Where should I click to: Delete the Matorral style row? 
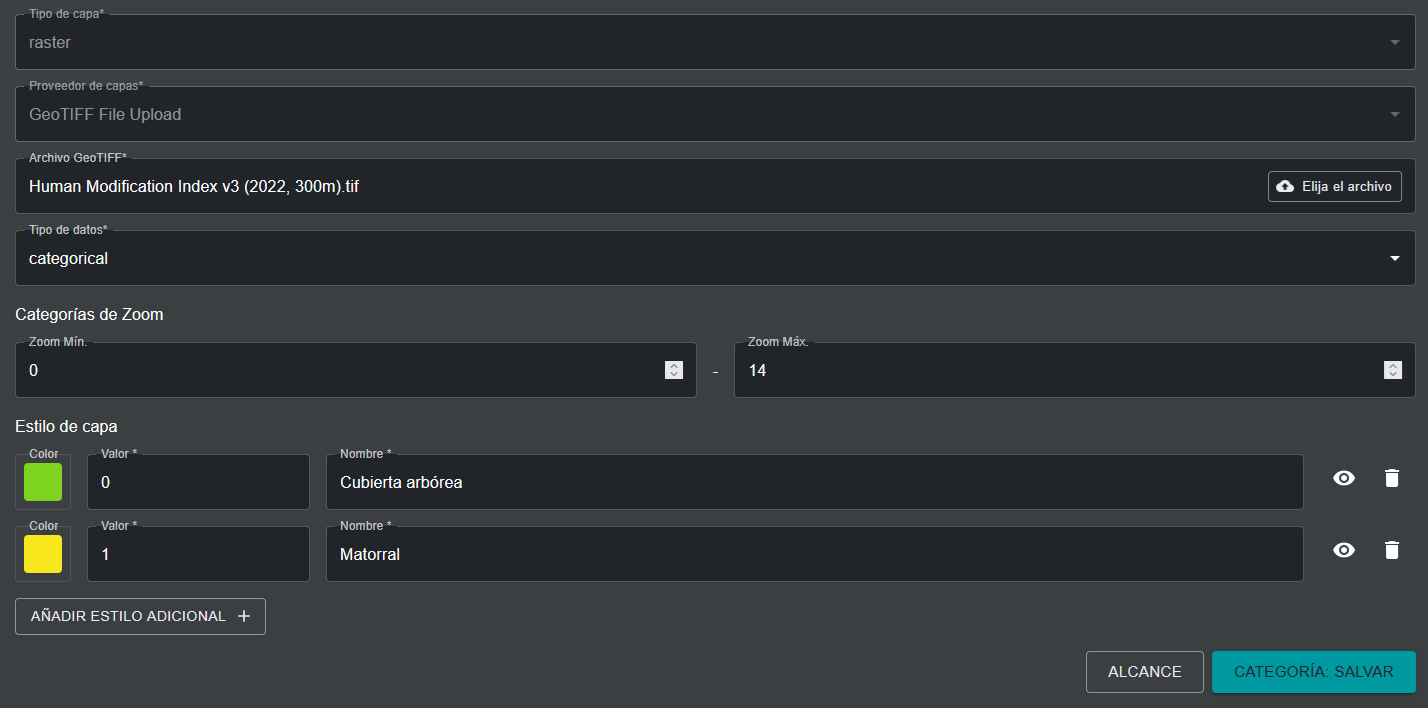(1391, 550)
